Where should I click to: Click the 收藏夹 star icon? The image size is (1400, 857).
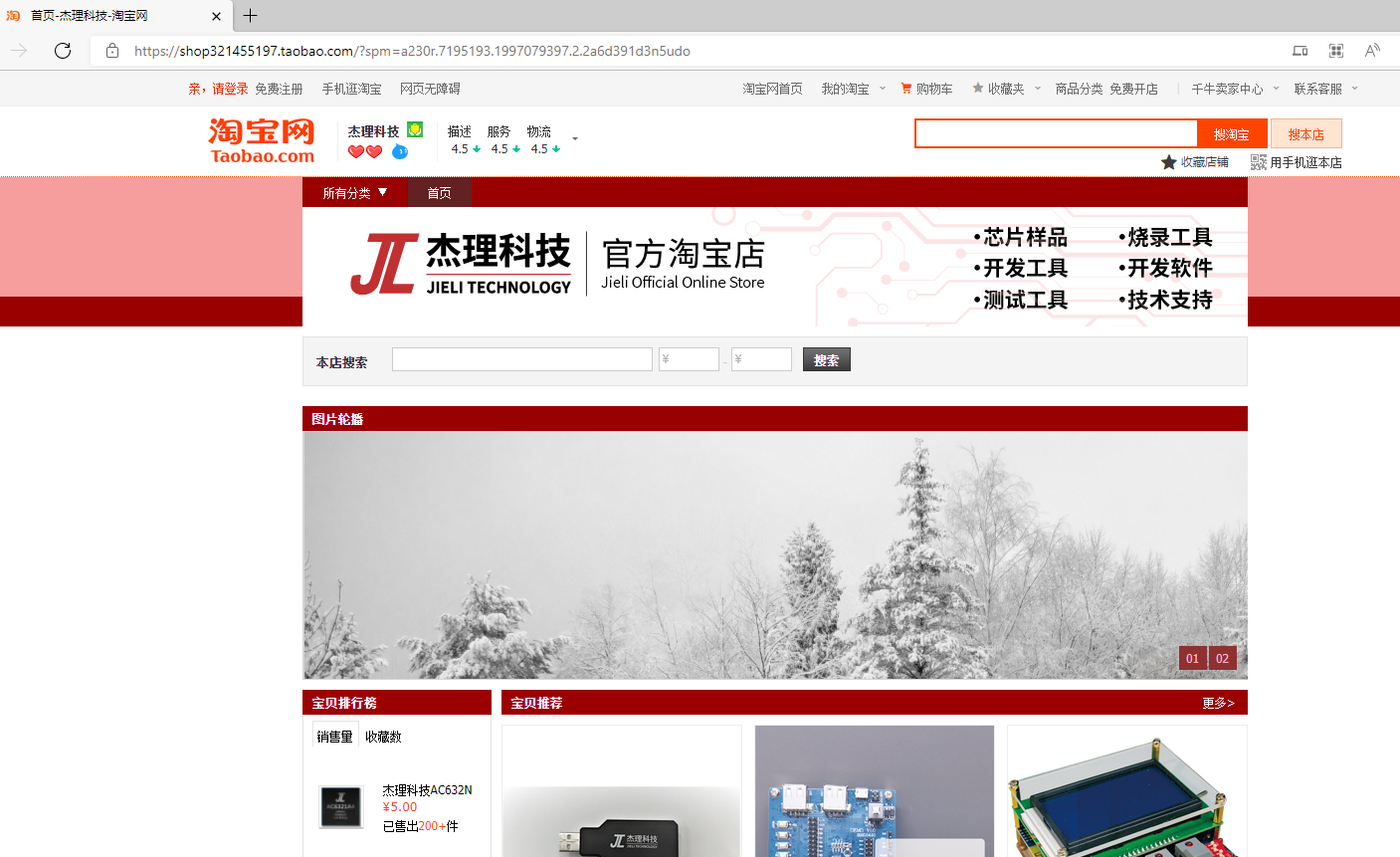978,89
